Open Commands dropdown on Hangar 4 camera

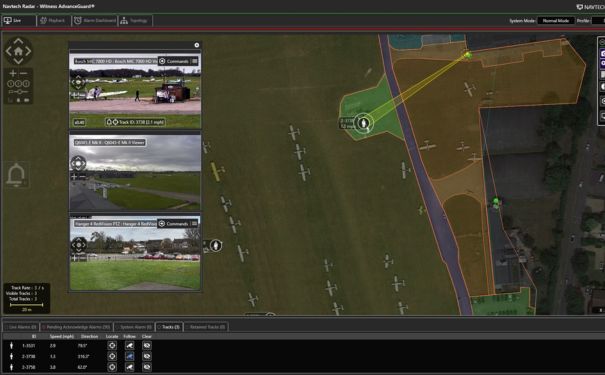coord(174,224)
